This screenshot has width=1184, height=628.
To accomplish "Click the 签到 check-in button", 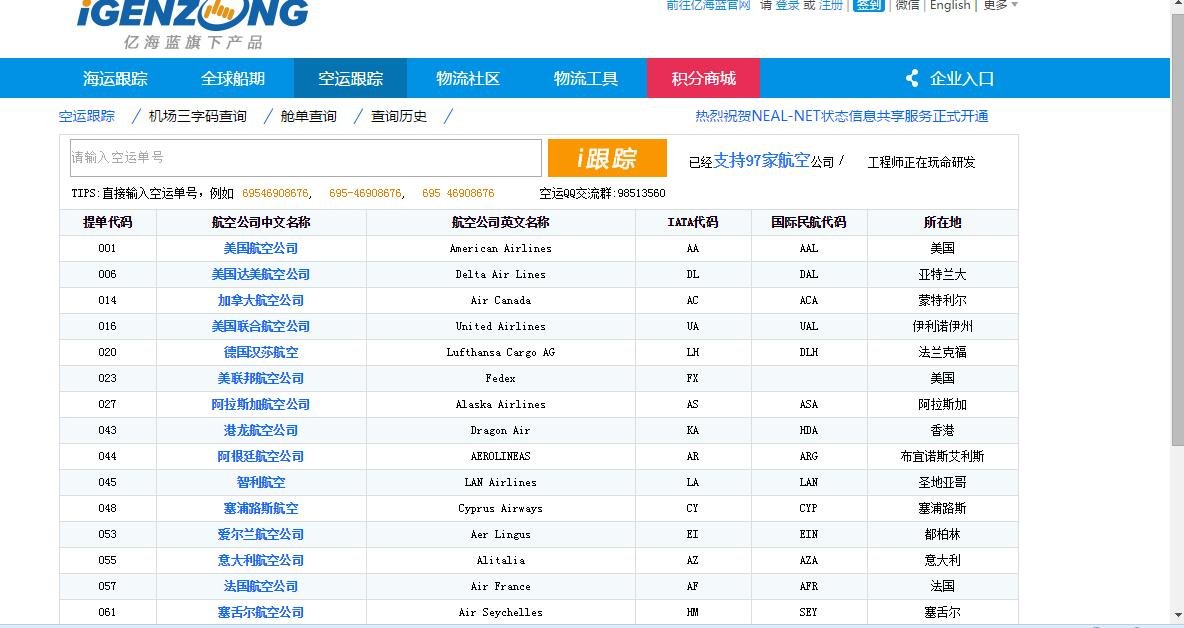I will 868,6.
